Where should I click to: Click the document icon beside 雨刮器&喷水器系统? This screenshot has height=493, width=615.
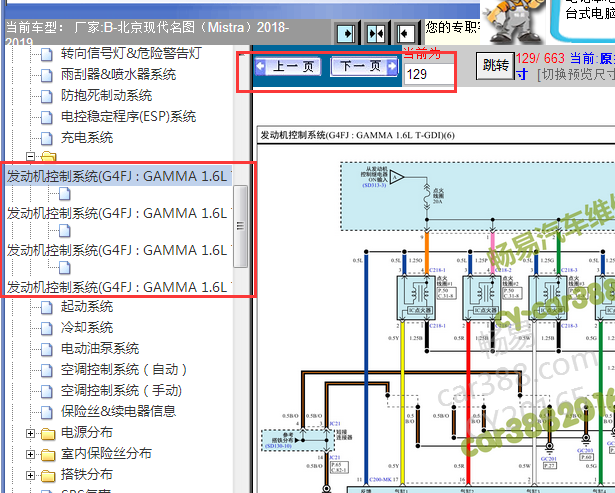click(47, 75)
